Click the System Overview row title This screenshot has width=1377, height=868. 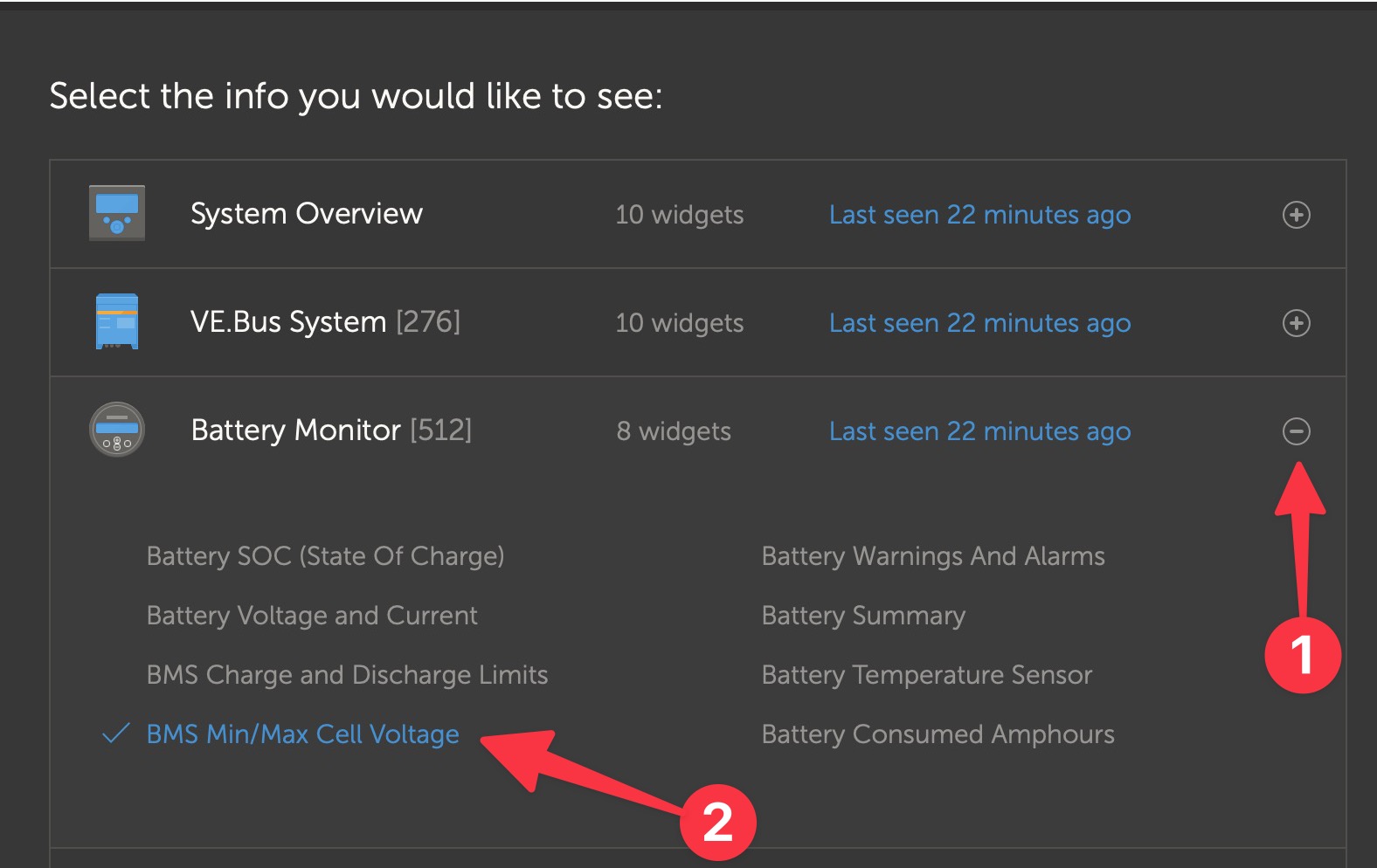tap(307, 214)
